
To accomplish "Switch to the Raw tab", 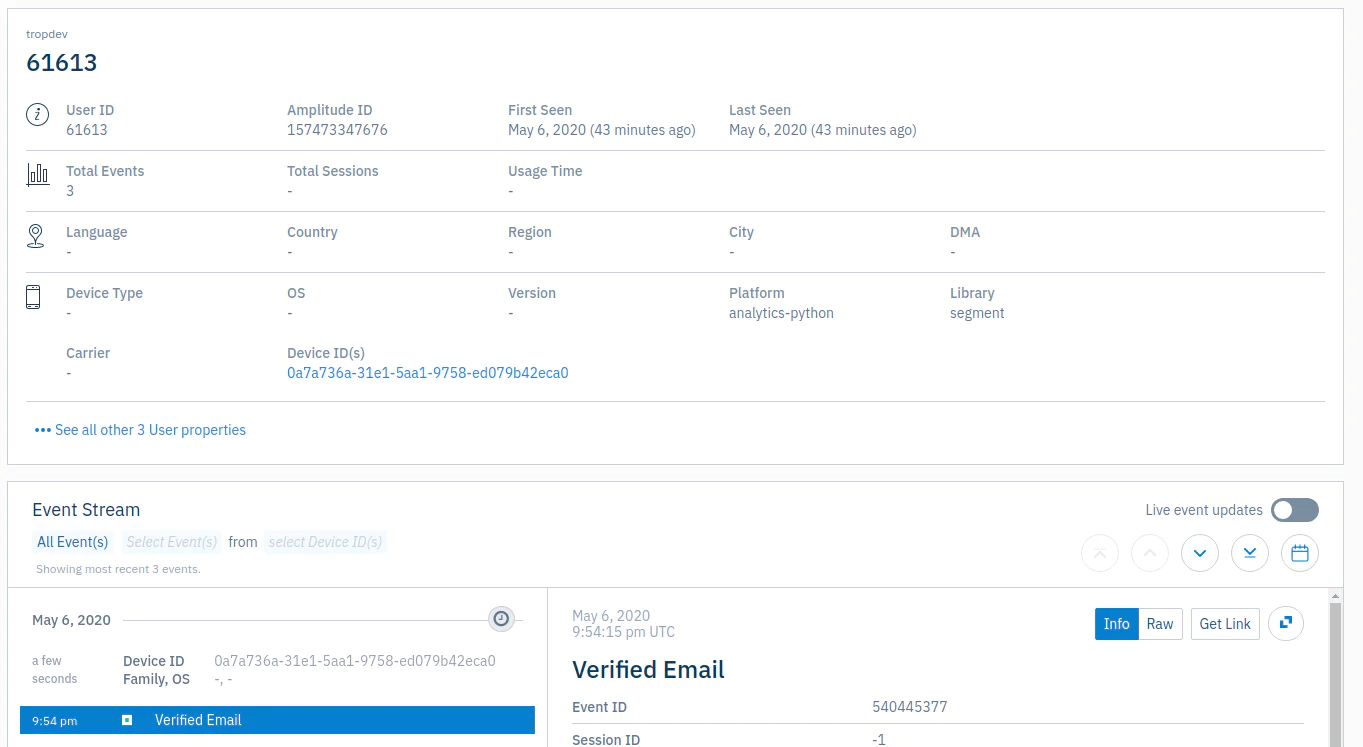I will (1159, 623).
